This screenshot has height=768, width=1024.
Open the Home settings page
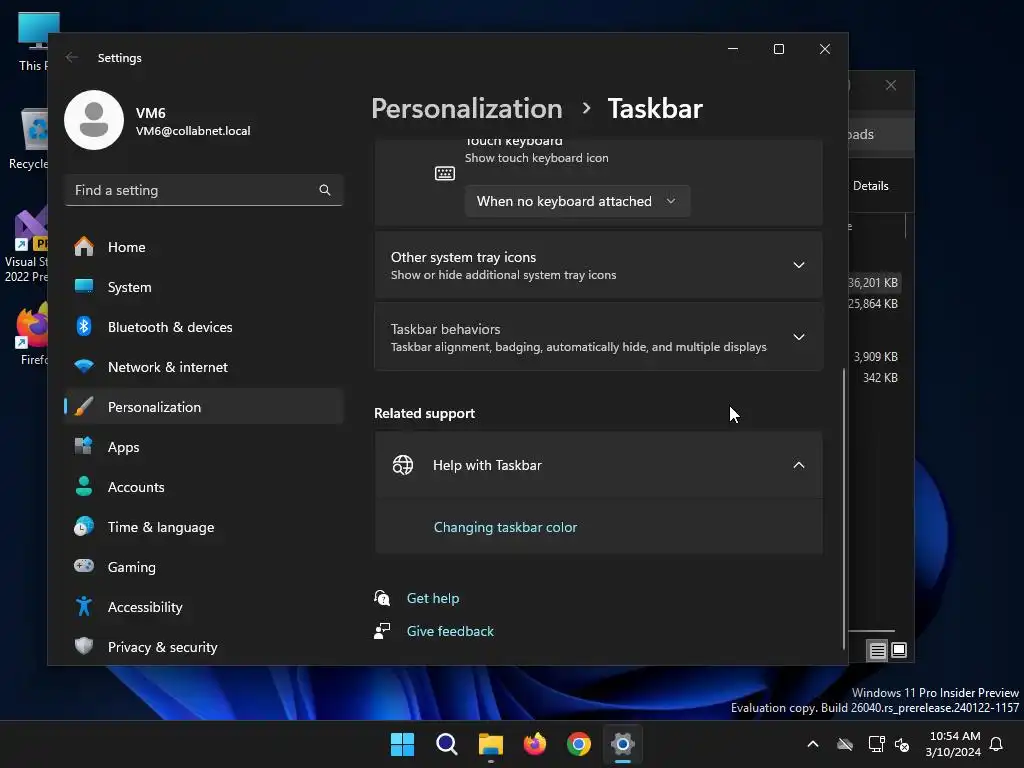(x=204, y=247)
